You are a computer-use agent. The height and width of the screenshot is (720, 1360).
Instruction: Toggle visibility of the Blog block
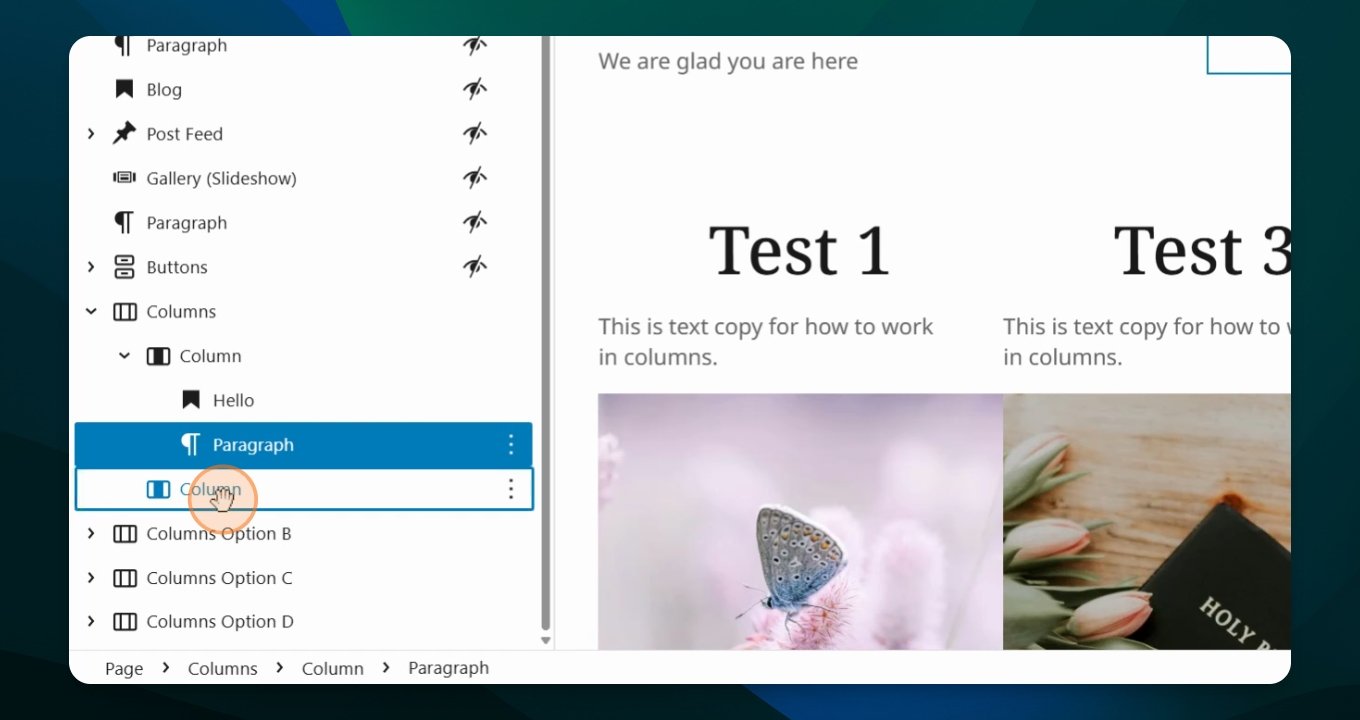coord(474,89)
